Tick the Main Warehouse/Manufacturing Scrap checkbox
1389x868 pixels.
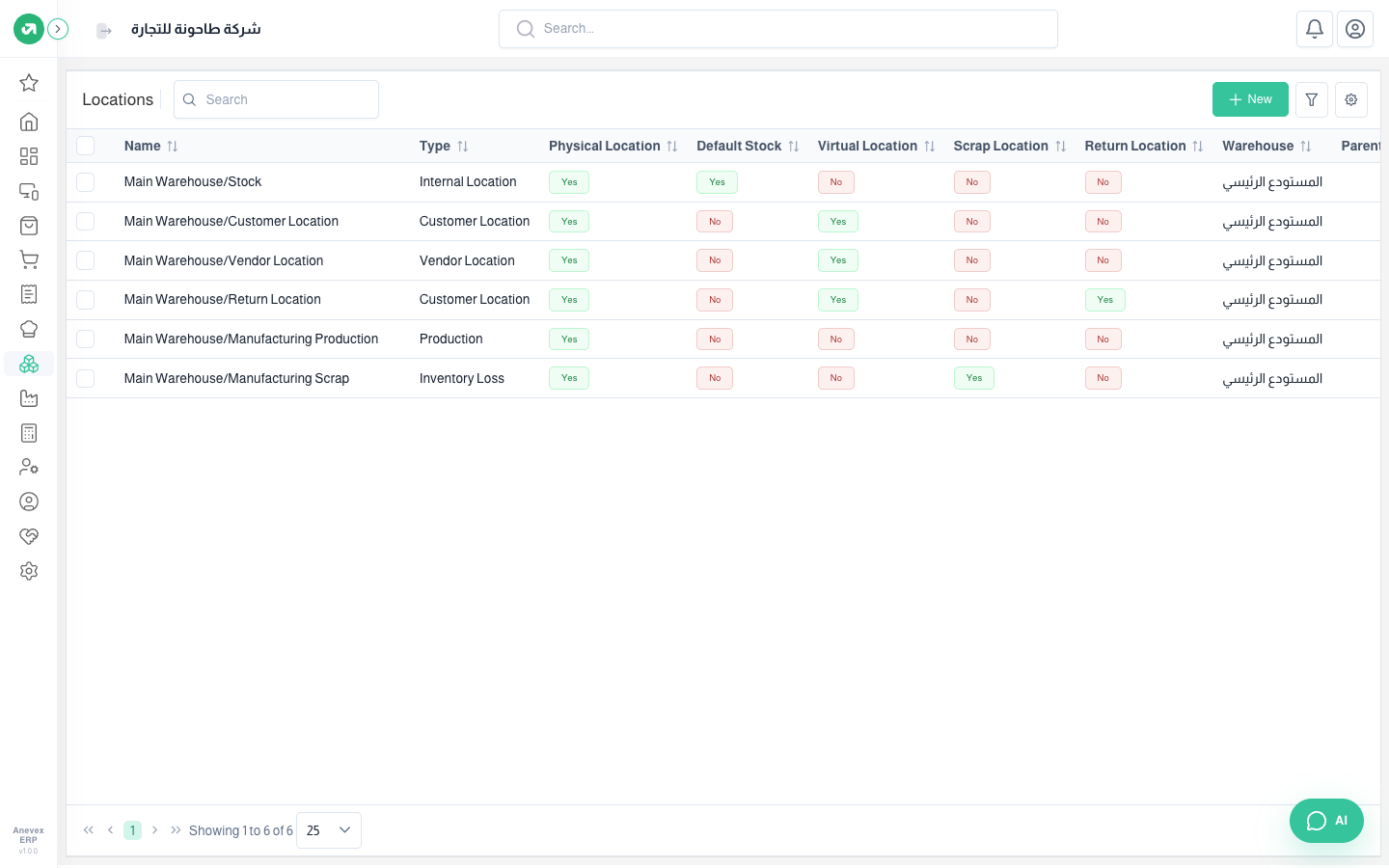[x=86, y=378]
